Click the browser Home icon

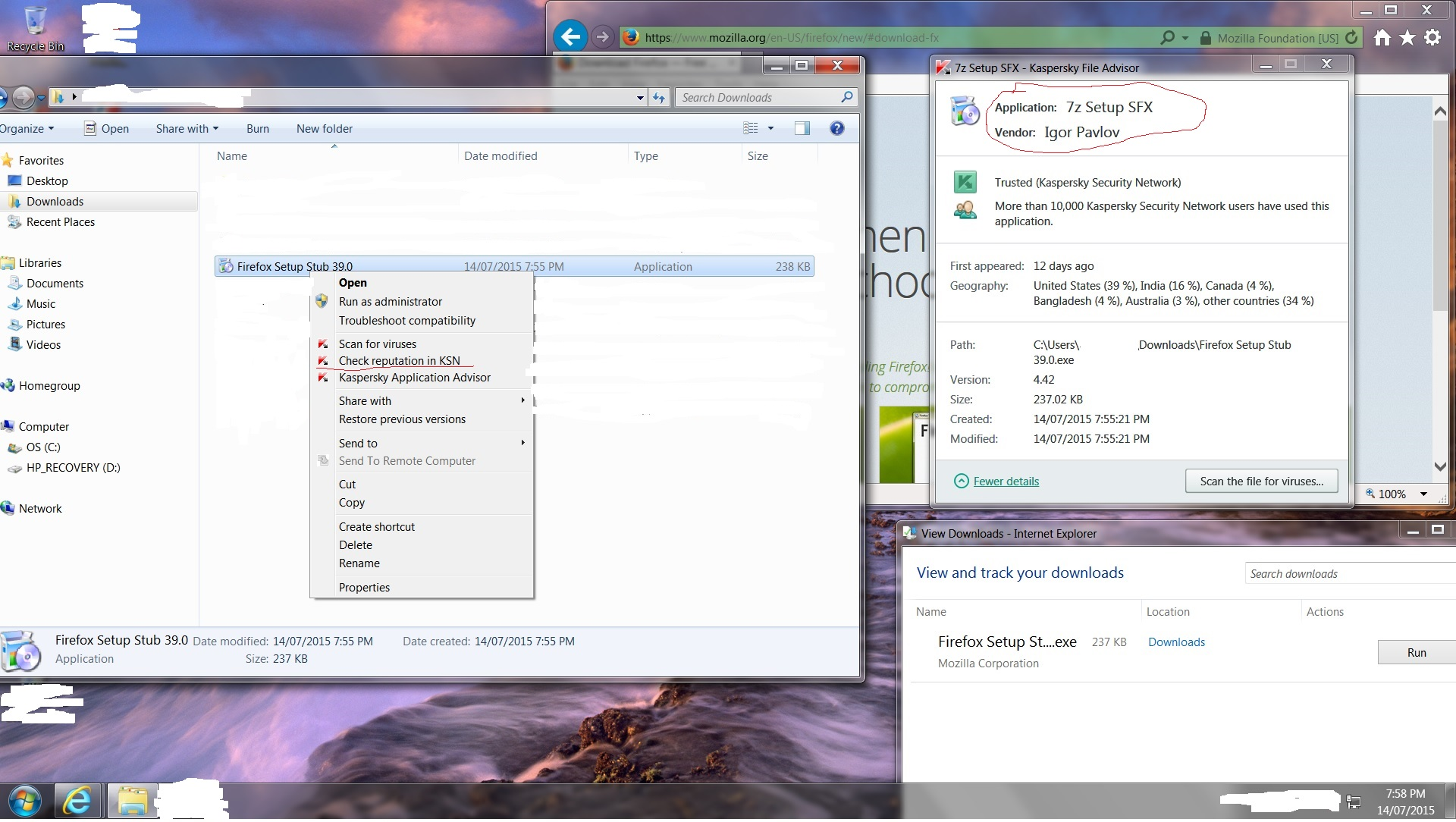[x=1382, y=37]
